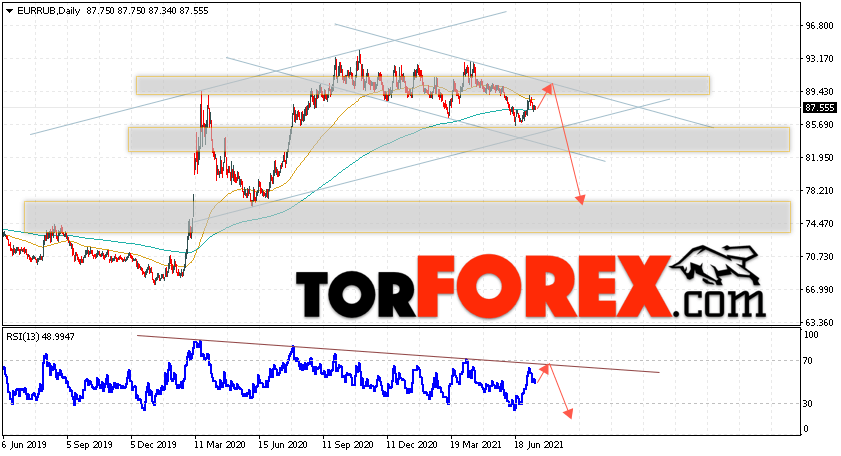
Task: Click the 66.990 price scale value
Action: click(820, 290)
